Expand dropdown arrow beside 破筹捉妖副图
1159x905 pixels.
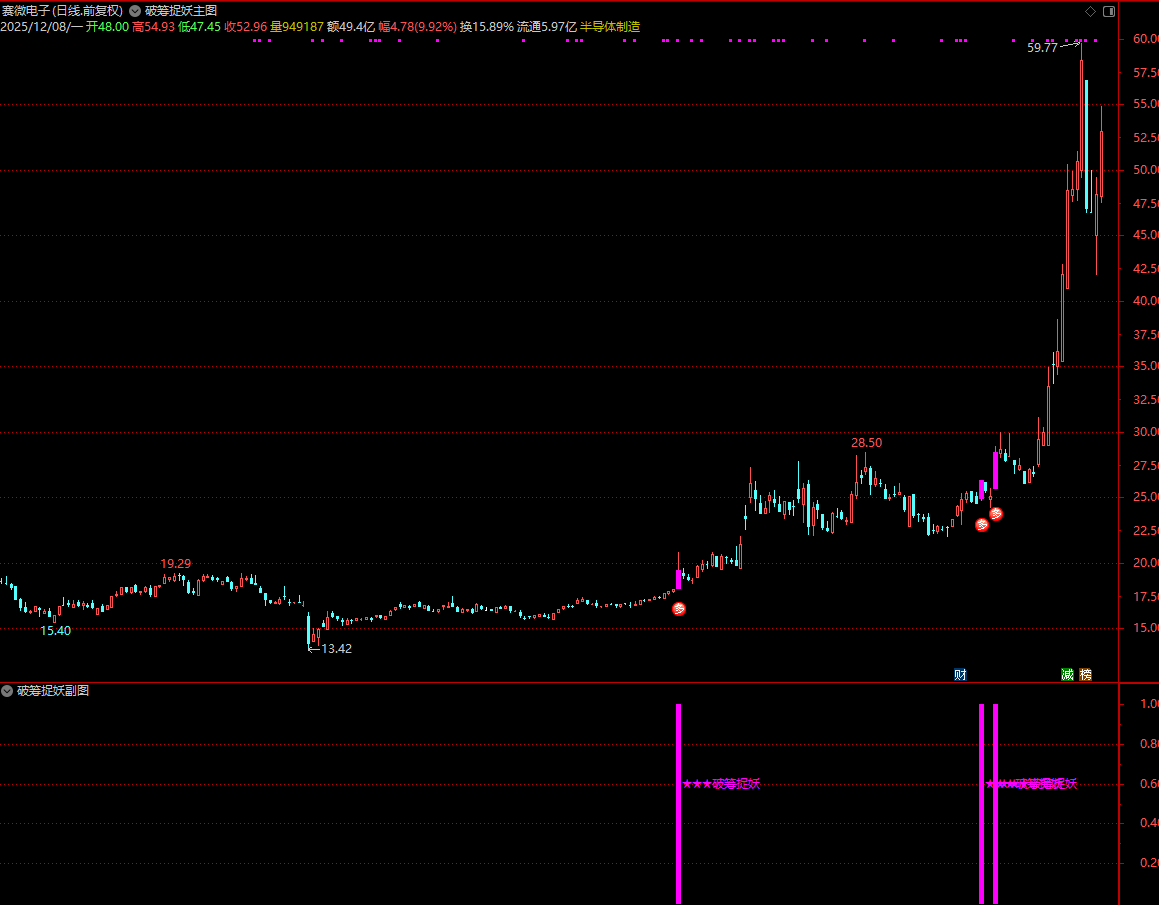[x=8, y=691]
